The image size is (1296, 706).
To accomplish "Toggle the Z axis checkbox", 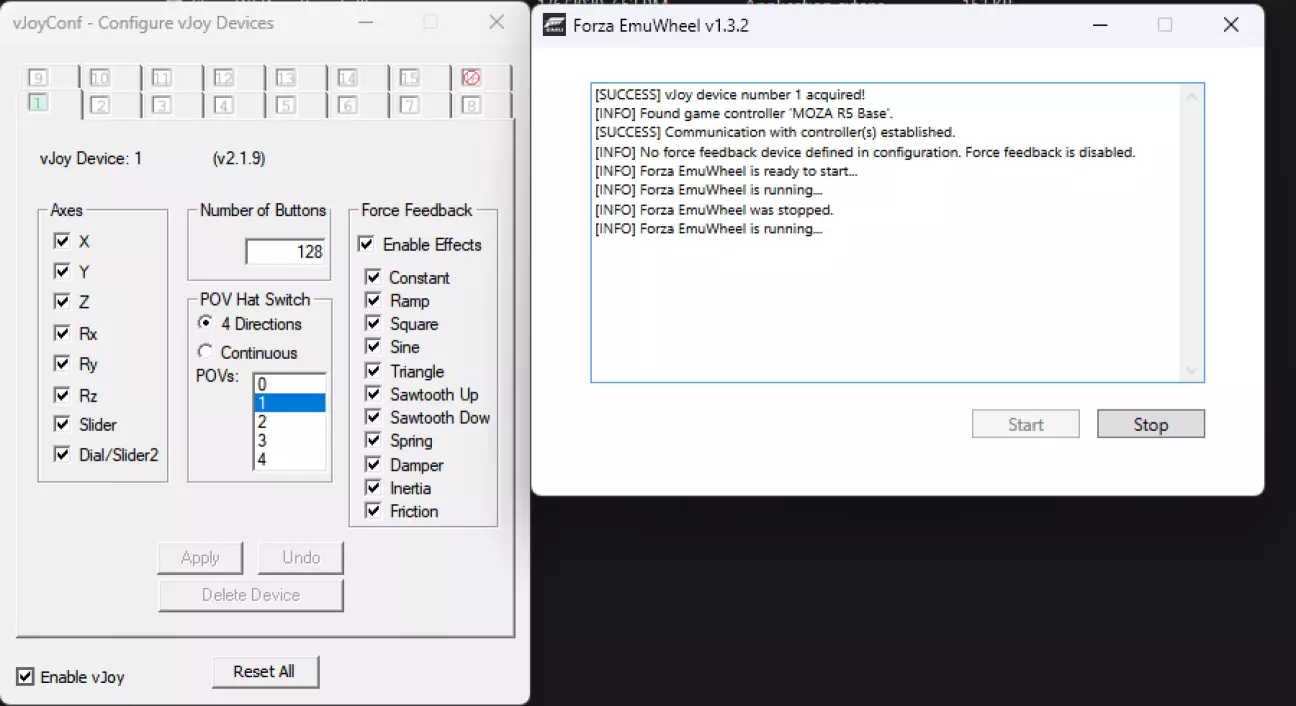I will [62, 301].
